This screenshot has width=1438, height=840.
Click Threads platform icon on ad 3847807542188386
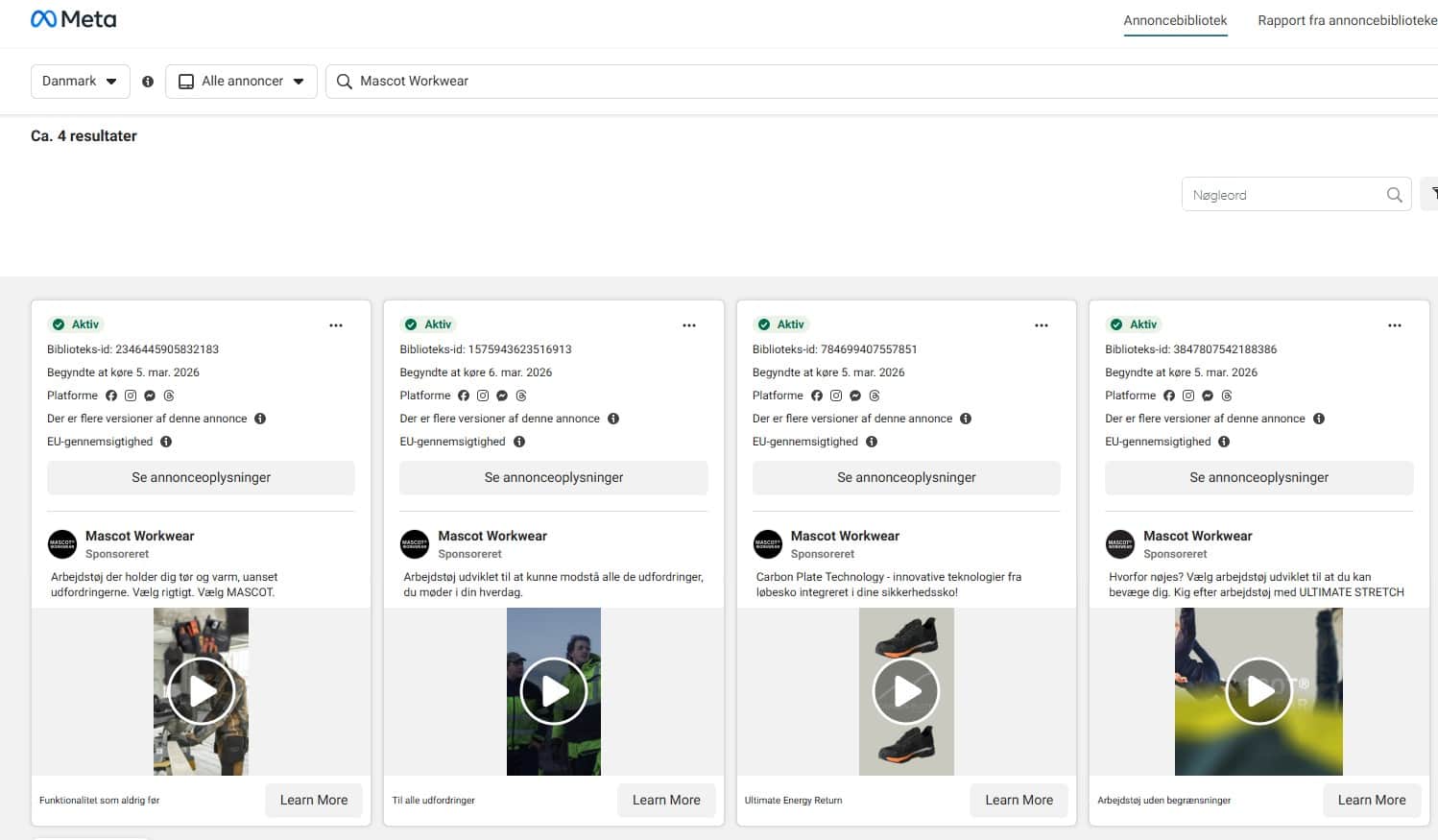pos(1227,396)
